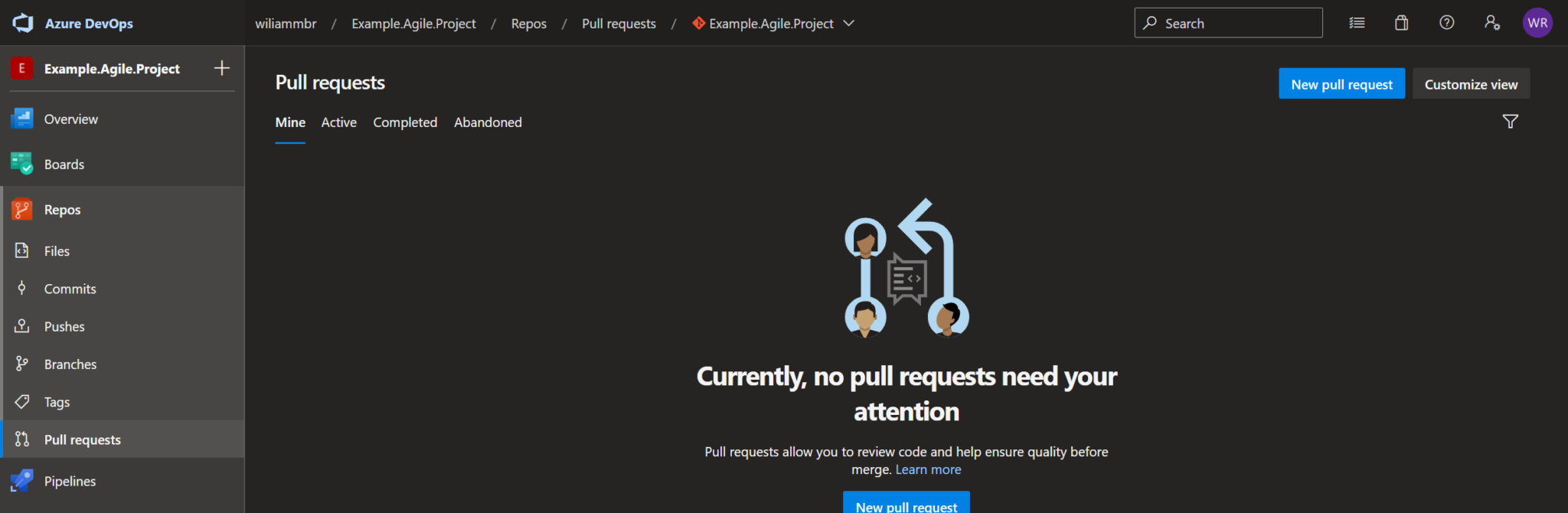The width and height of the screenshot is (1568, 513).
Task: Click the search magnifier icon
Action: (1150, 23)
